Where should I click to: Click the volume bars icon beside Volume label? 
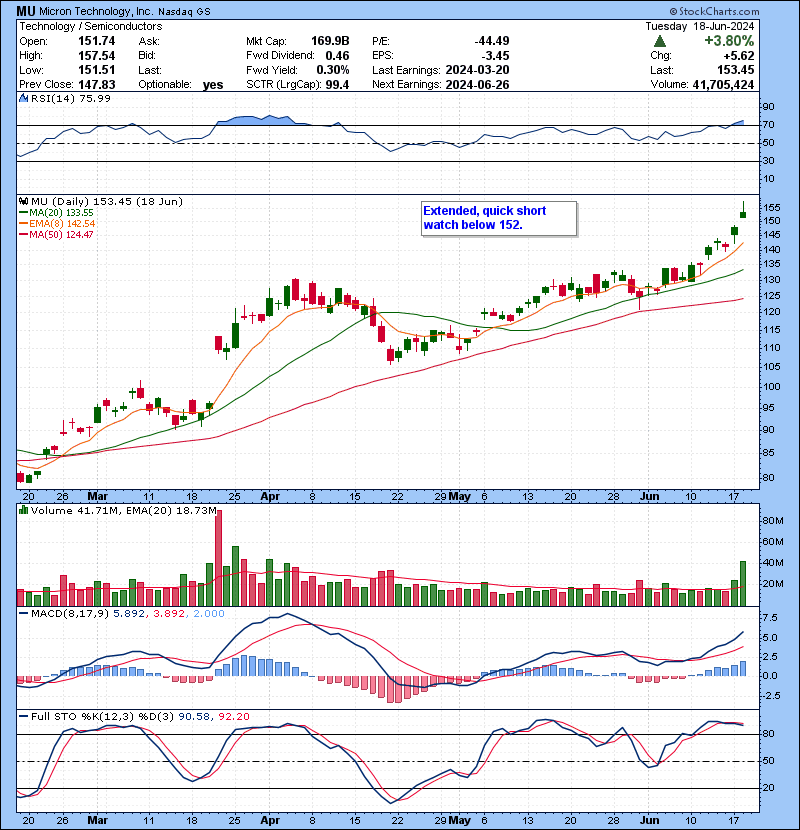(x=23, y=510)
